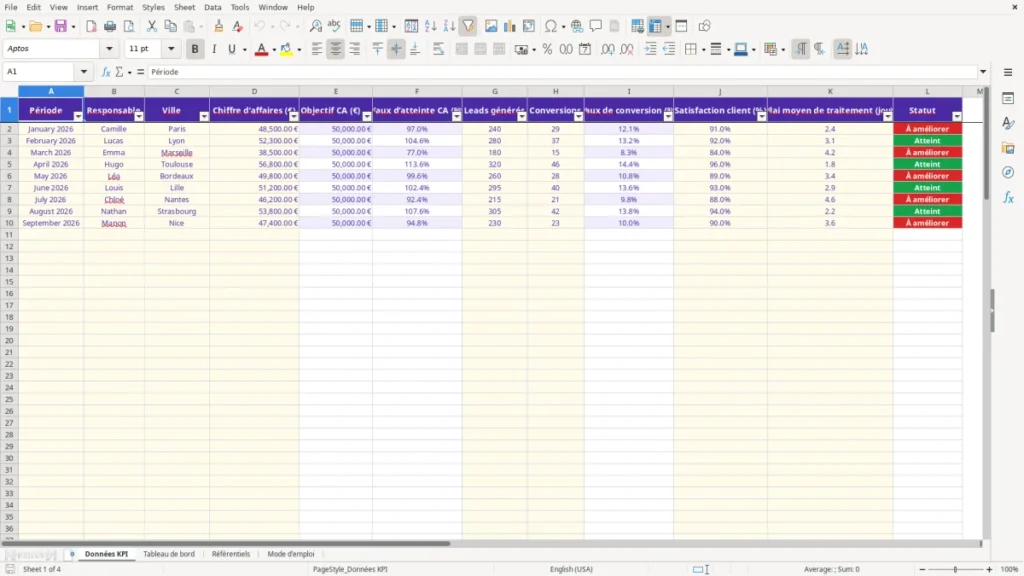Open the sidebar Gallery icon
The width and height of the screenshot is (1024, 576).
1008,148
